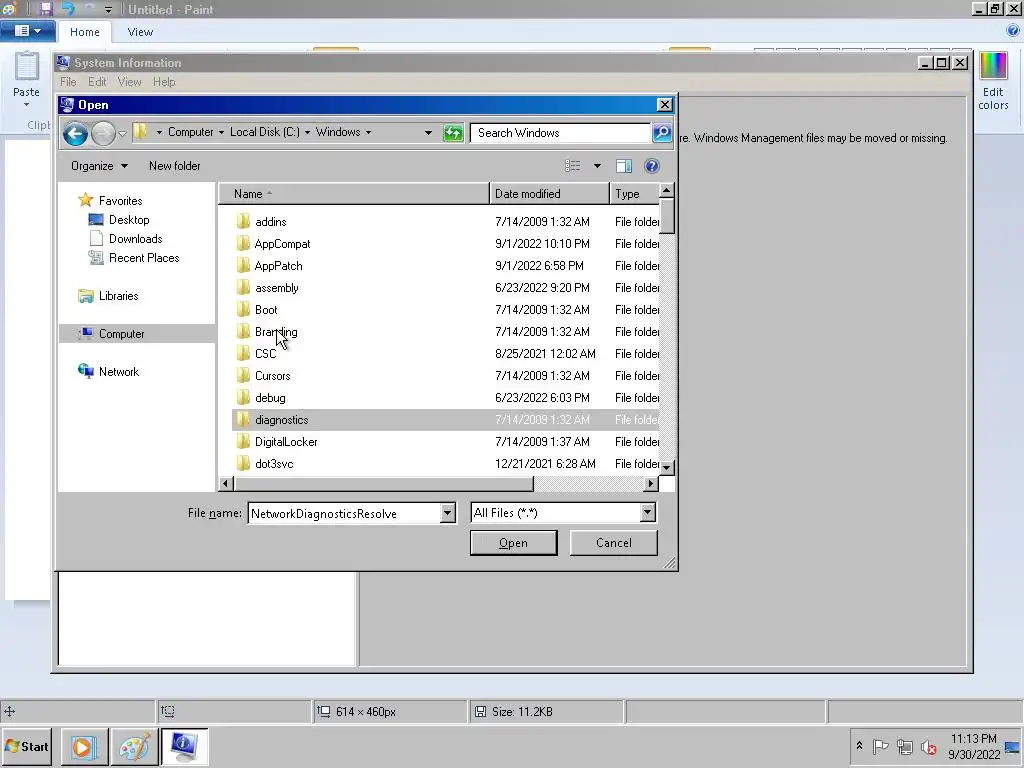1024x768 pixels.
Task: Click System Information taskbar icon
Action: (184, 746)
